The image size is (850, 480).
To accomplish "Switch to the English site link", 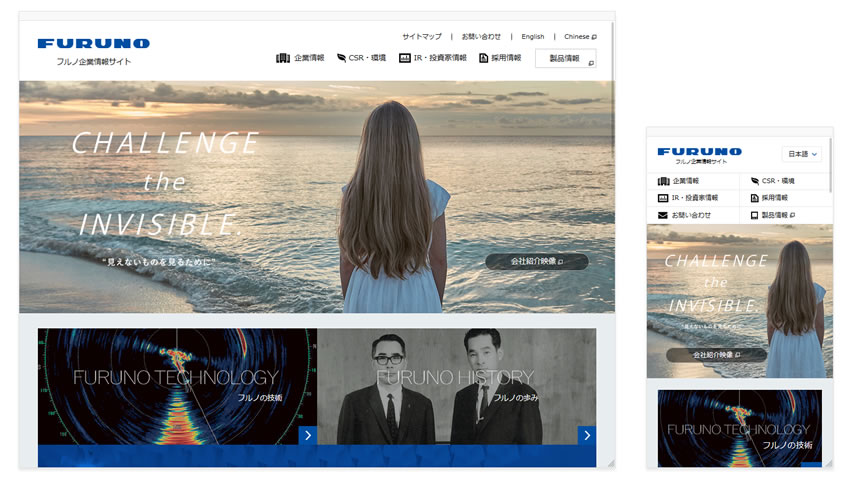I will pyautogui.click(x=532, y=37).
